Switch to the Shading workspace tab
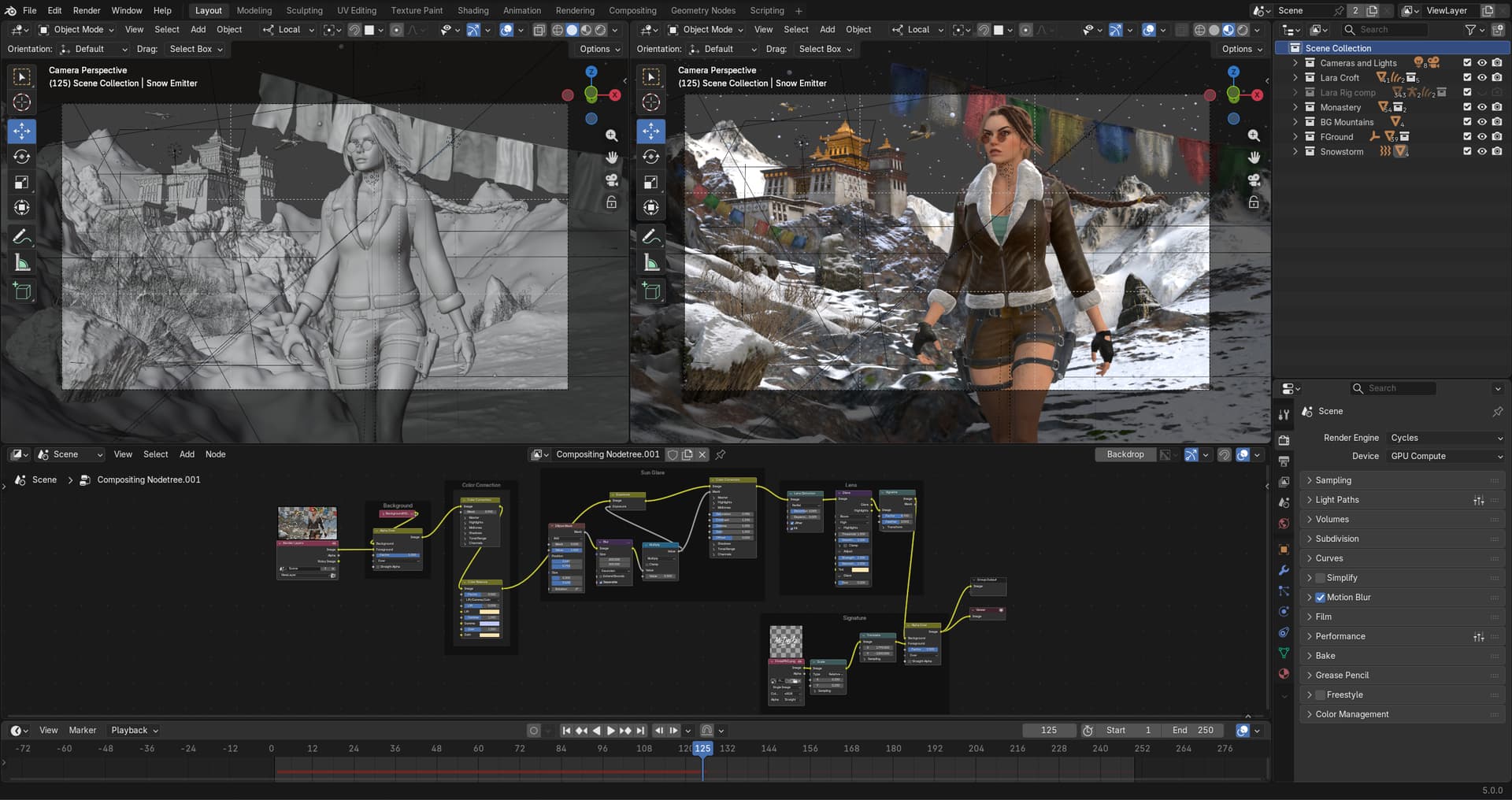Viewport: 1512px width, 800px height. click(472, 10)
